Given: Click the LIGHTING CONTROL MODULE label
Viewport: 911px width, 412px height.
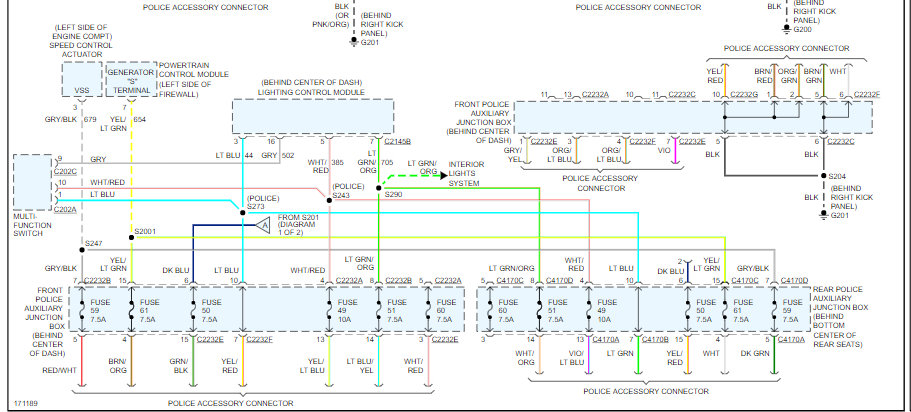Looking at the screenshot, I should point(311,92).
